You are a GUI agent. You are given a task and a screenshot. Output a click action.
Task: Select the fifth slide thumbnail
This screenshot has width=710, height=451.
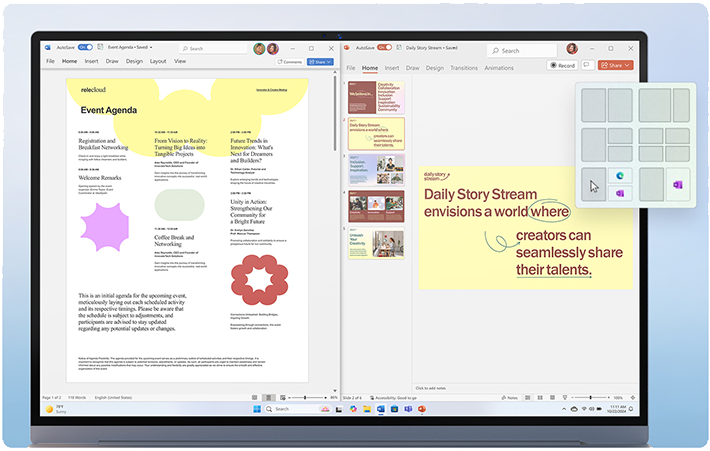click(x=376, y=243)
